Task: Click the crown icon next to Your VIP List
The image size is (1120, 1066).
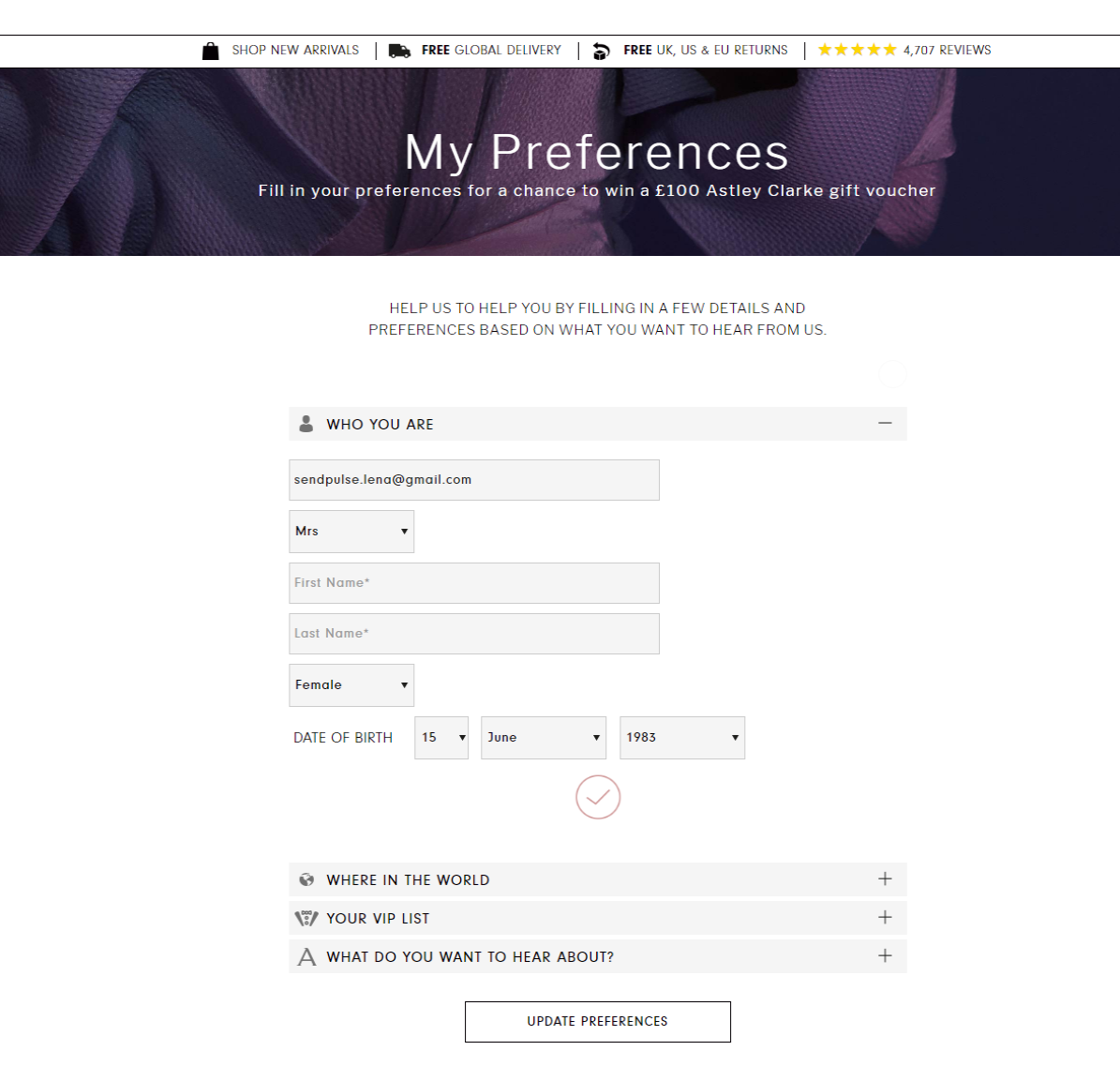Action: coord(306,918)
